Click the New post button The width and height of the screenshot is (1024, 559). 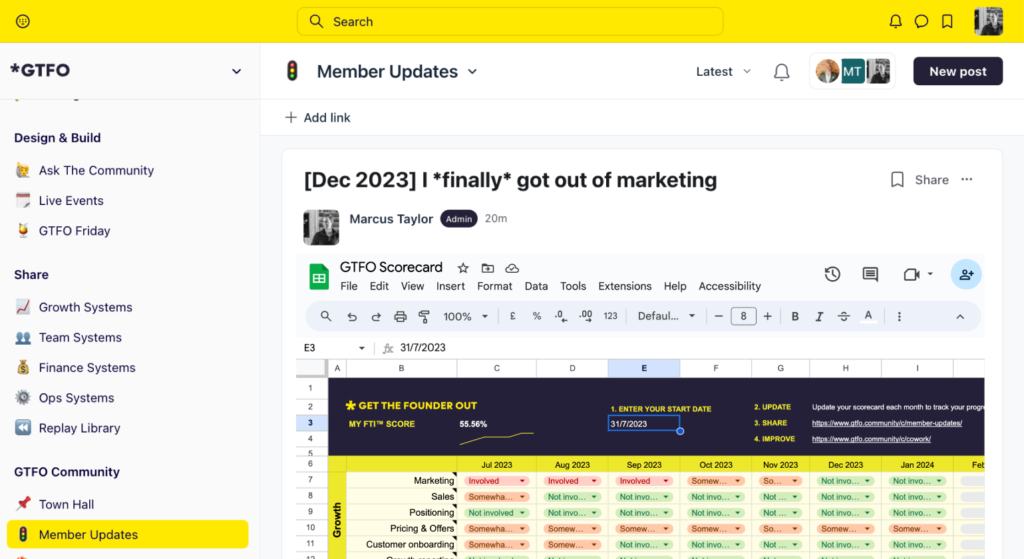(x=957, y=71)
